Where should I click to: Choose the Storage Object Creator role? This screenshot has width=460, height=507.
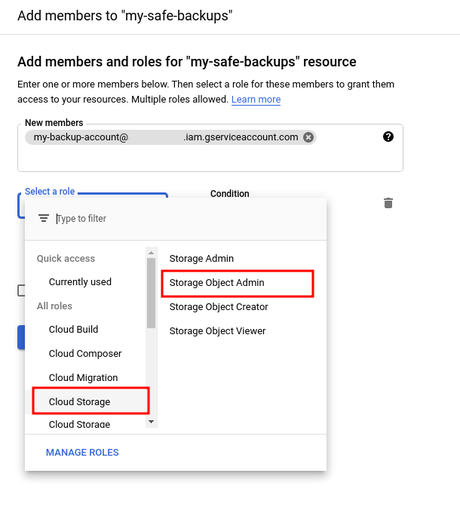tap(219, 307)
